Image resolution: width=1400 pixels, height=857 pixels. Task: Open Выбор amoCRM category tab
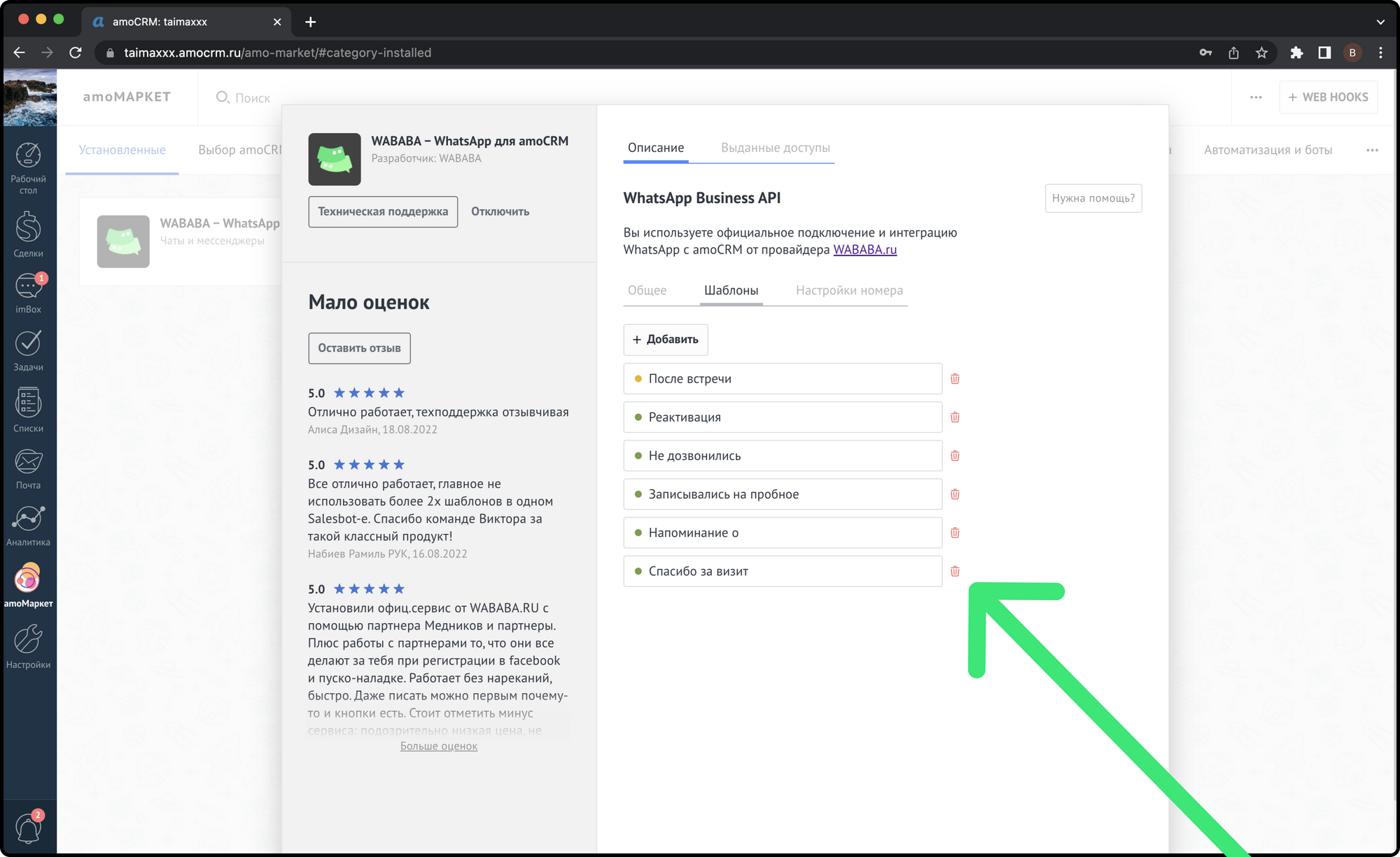click(239, 150)
